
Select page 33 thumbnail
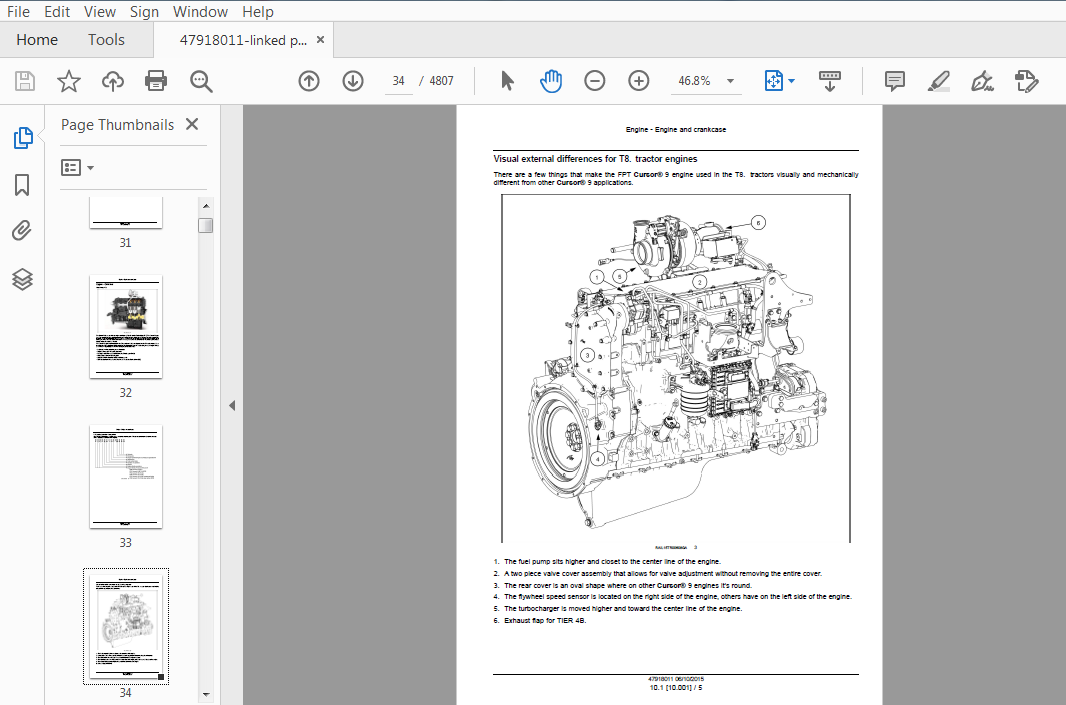[126, 477]
